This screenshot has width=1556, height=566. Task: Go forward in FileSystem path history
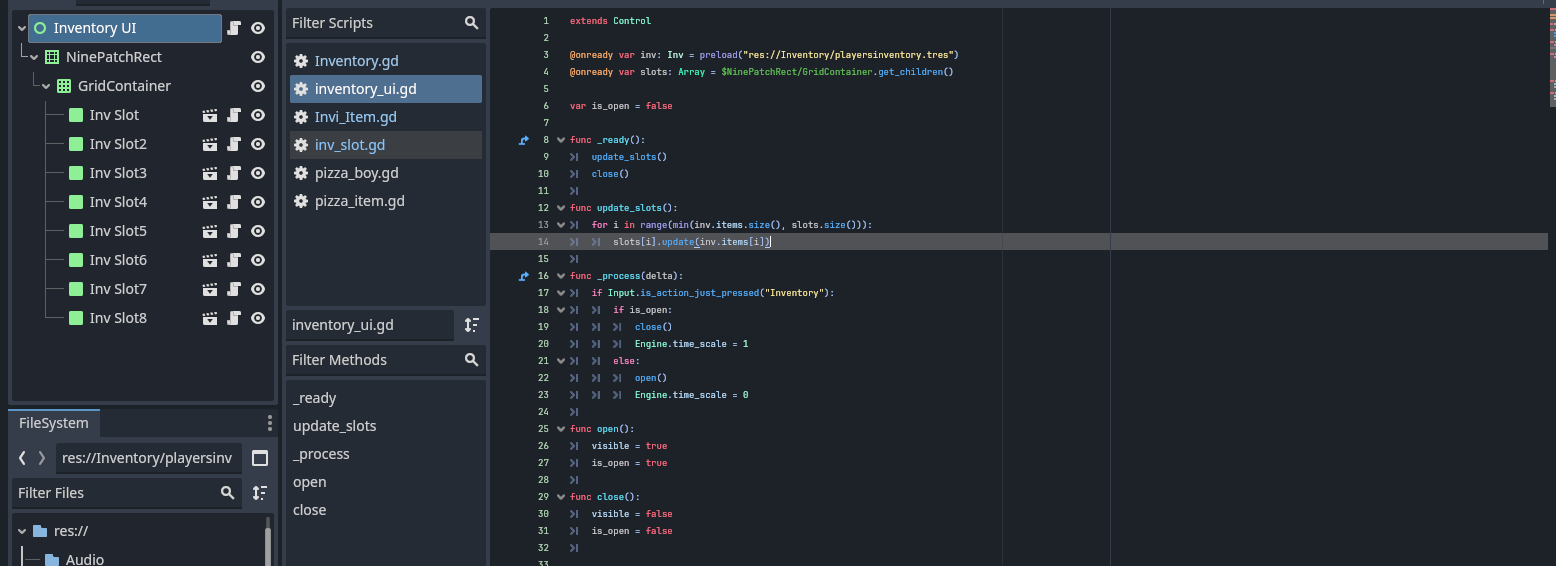click(x=41, y=458)
